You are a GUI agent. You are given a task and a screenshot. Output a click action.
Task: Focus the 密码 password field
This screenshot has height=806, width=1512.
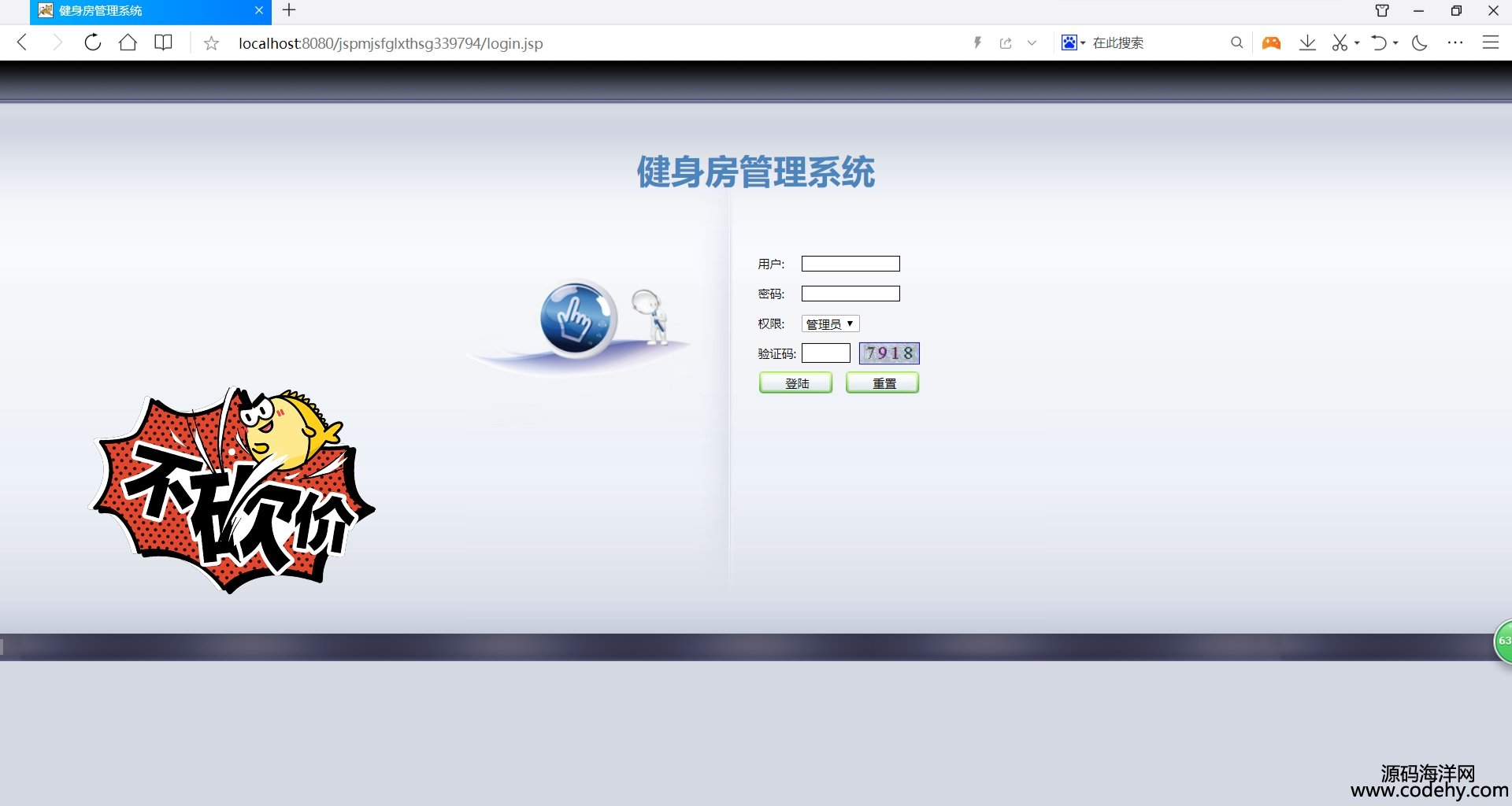click(850, 294)
